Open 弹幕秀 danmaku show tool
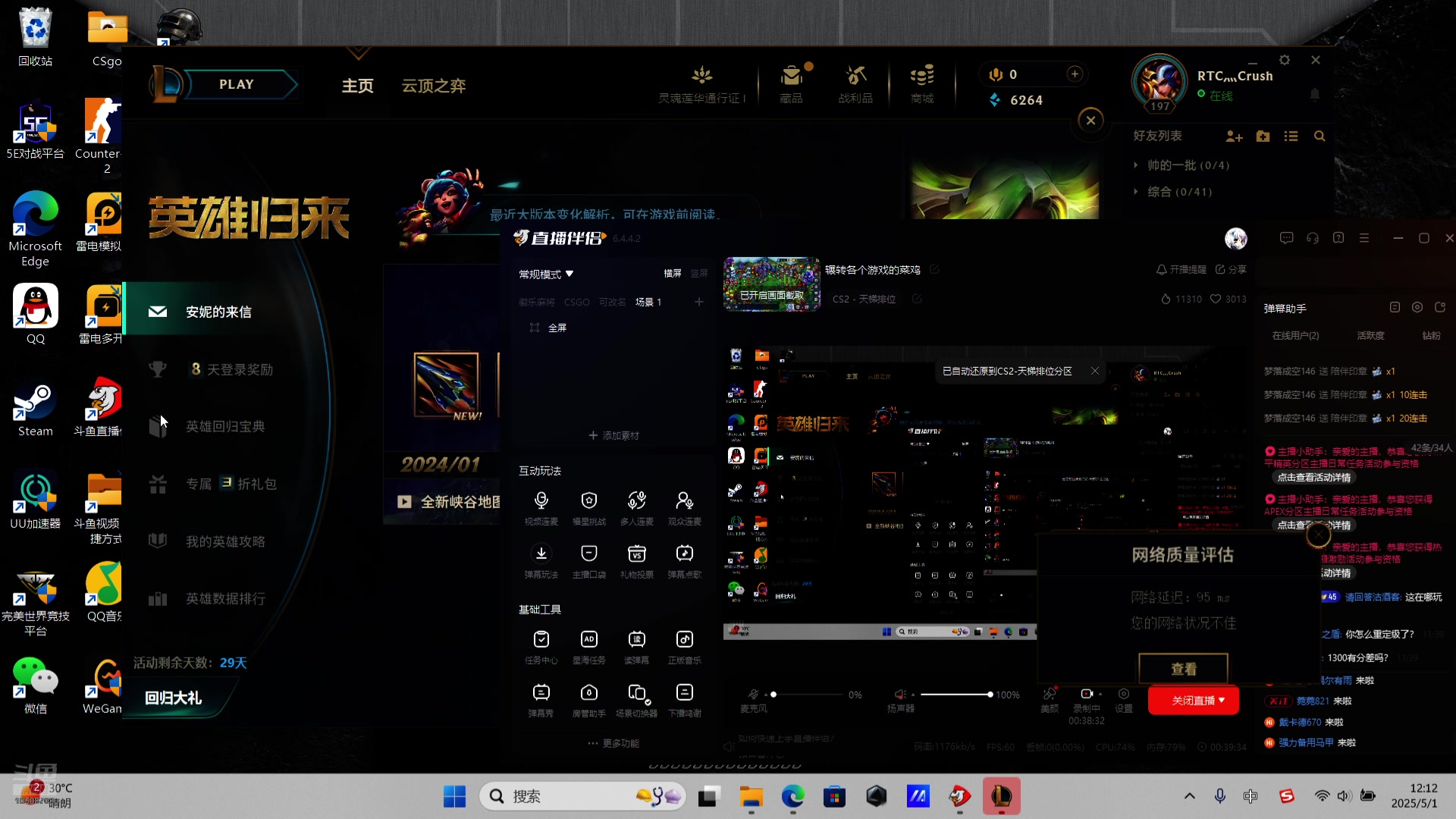 tap(541, 700)
